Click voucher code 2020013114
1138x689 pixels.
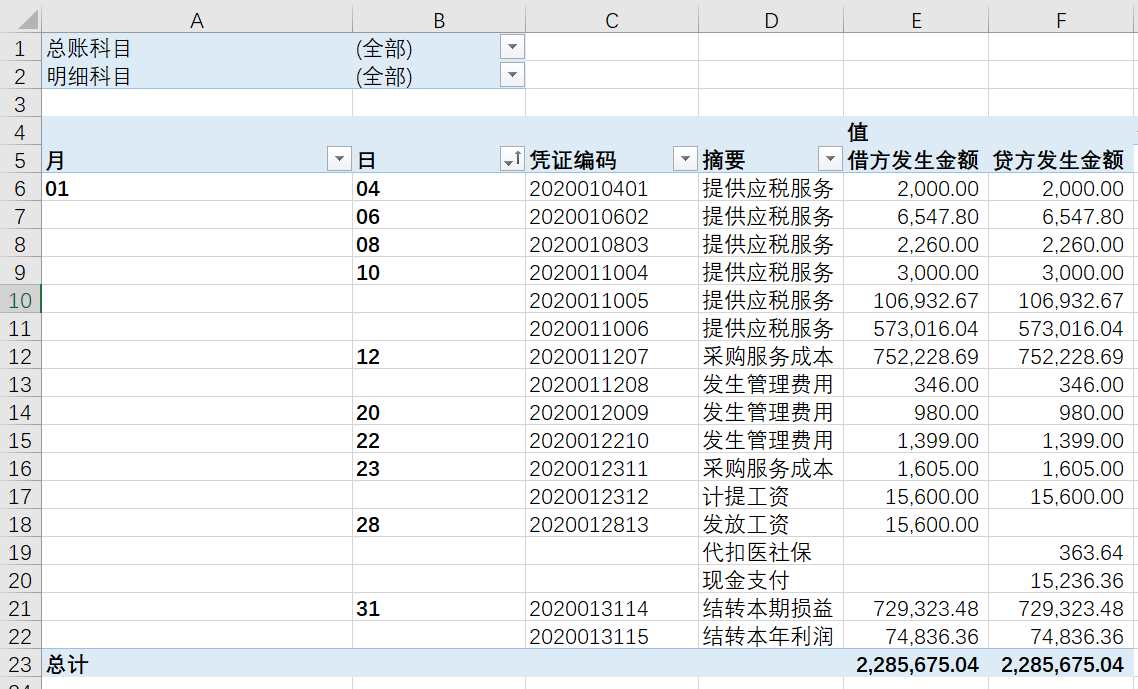pos(612,608)
